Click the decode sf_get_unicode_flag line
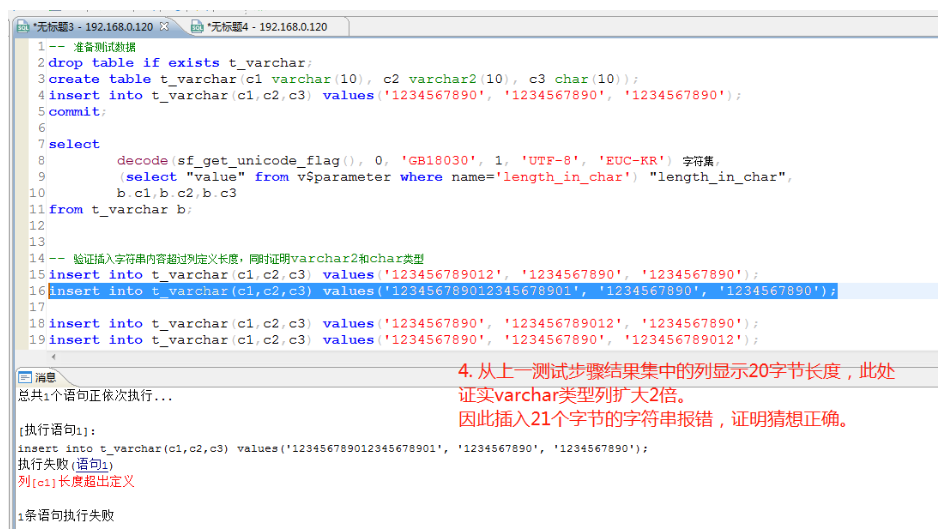 coord(418,161)
